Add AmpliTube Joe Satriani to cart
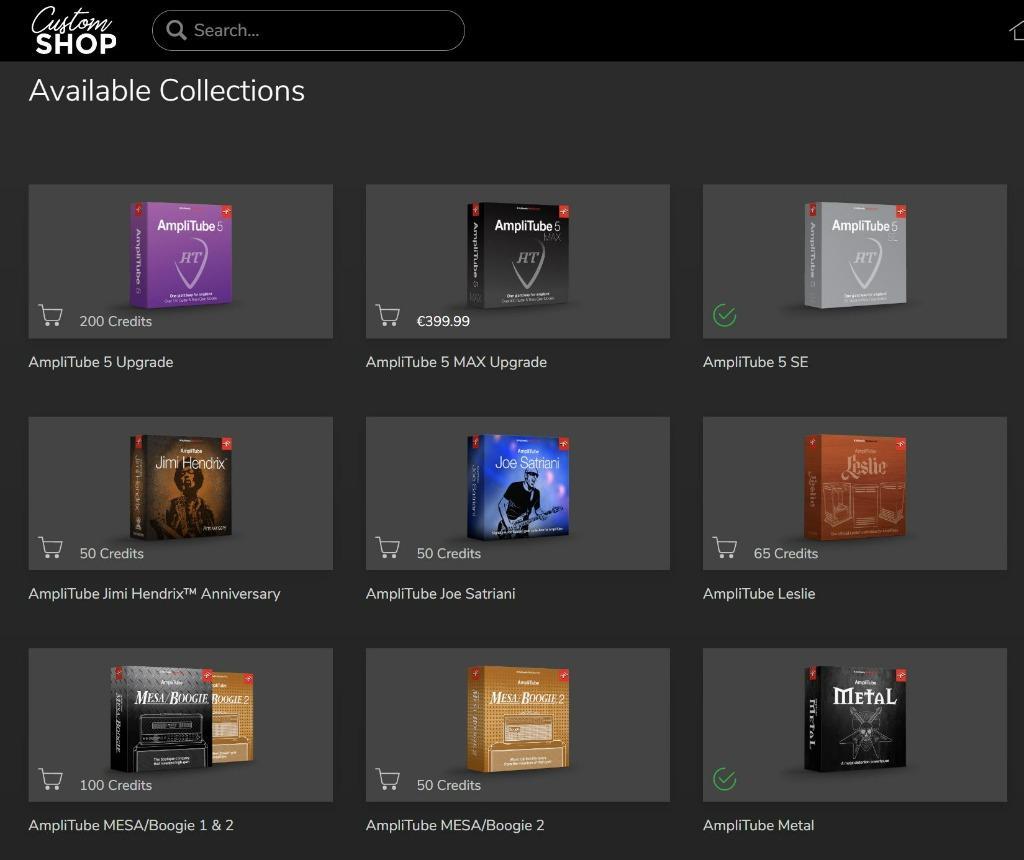This screenshot has width=1024, height=860. coord(388,548)
